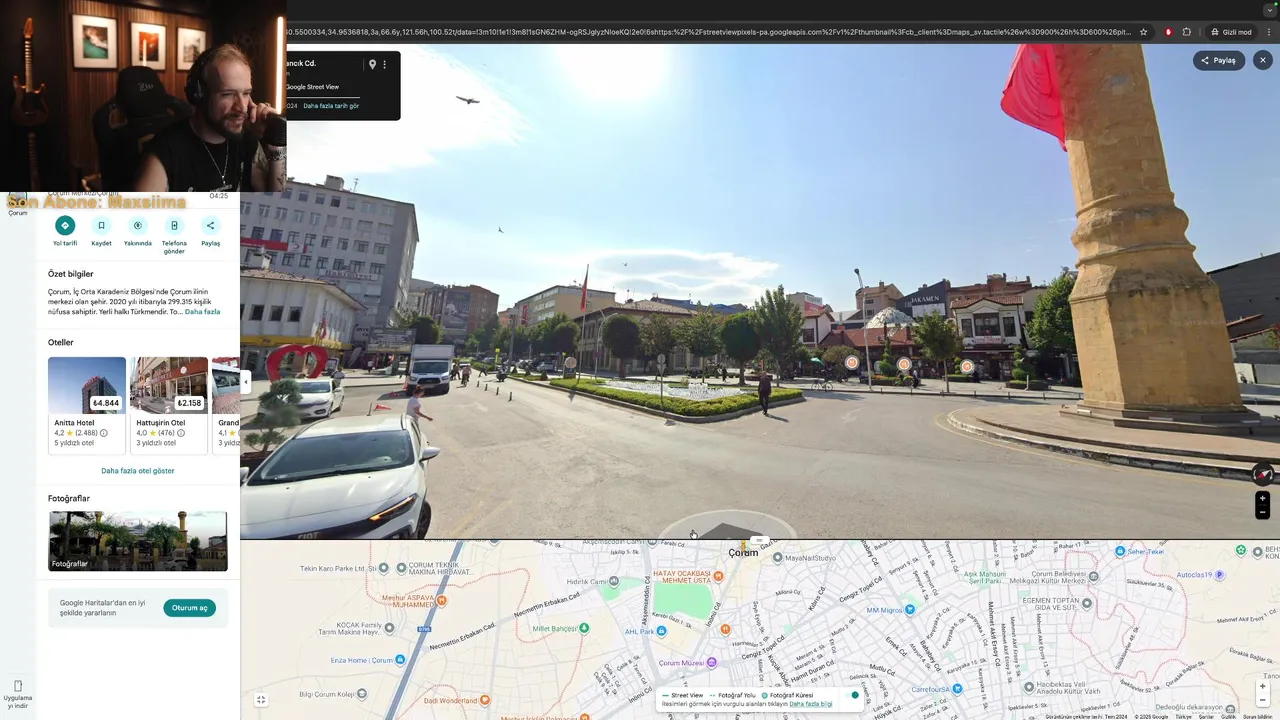Click the Telefona gönder icon
Image resolution: width=1280 pixels, height=720 pixels.
174,226
